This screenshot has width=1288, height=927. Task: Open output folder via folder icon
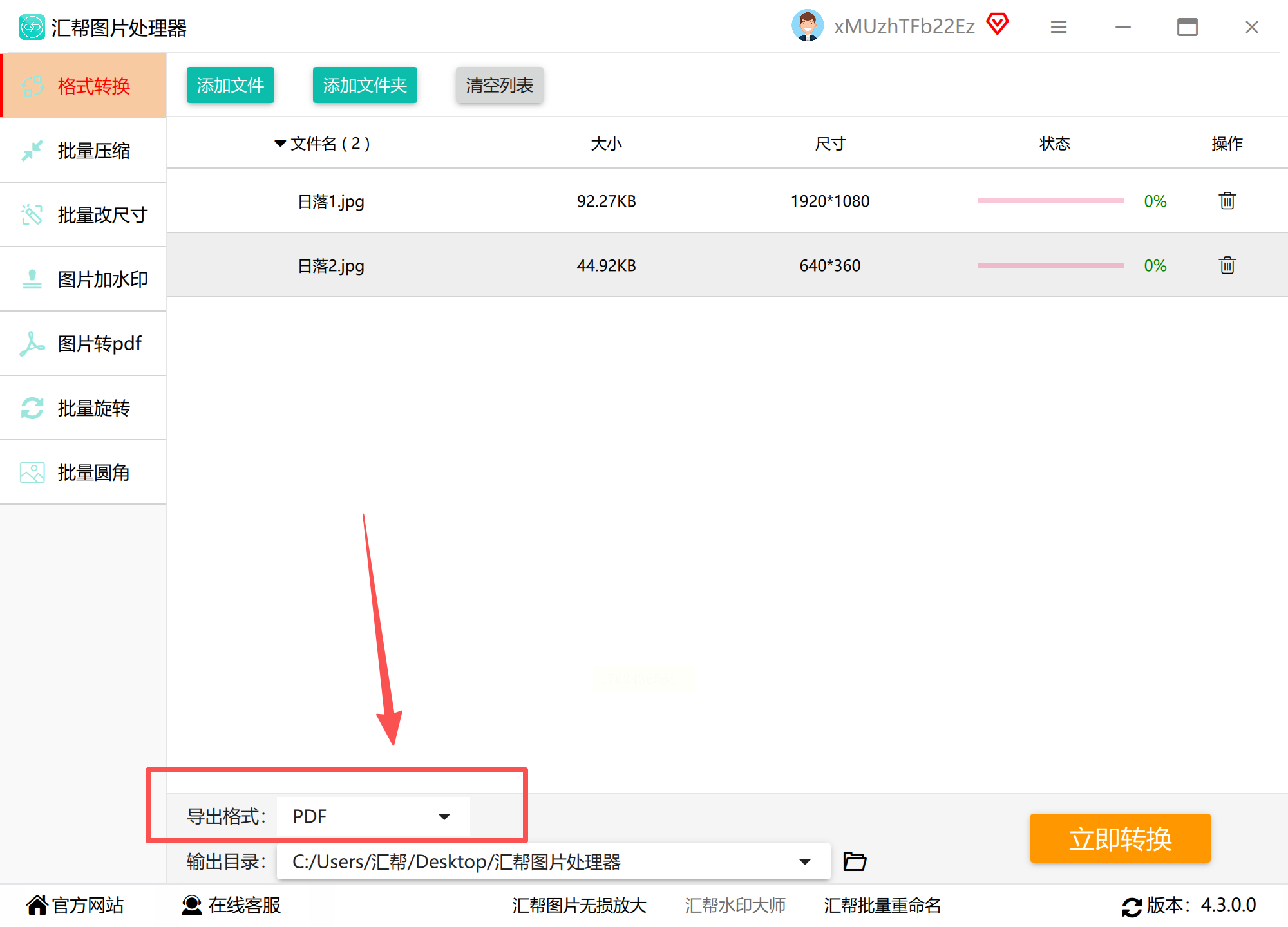click(x=855, y=861)
